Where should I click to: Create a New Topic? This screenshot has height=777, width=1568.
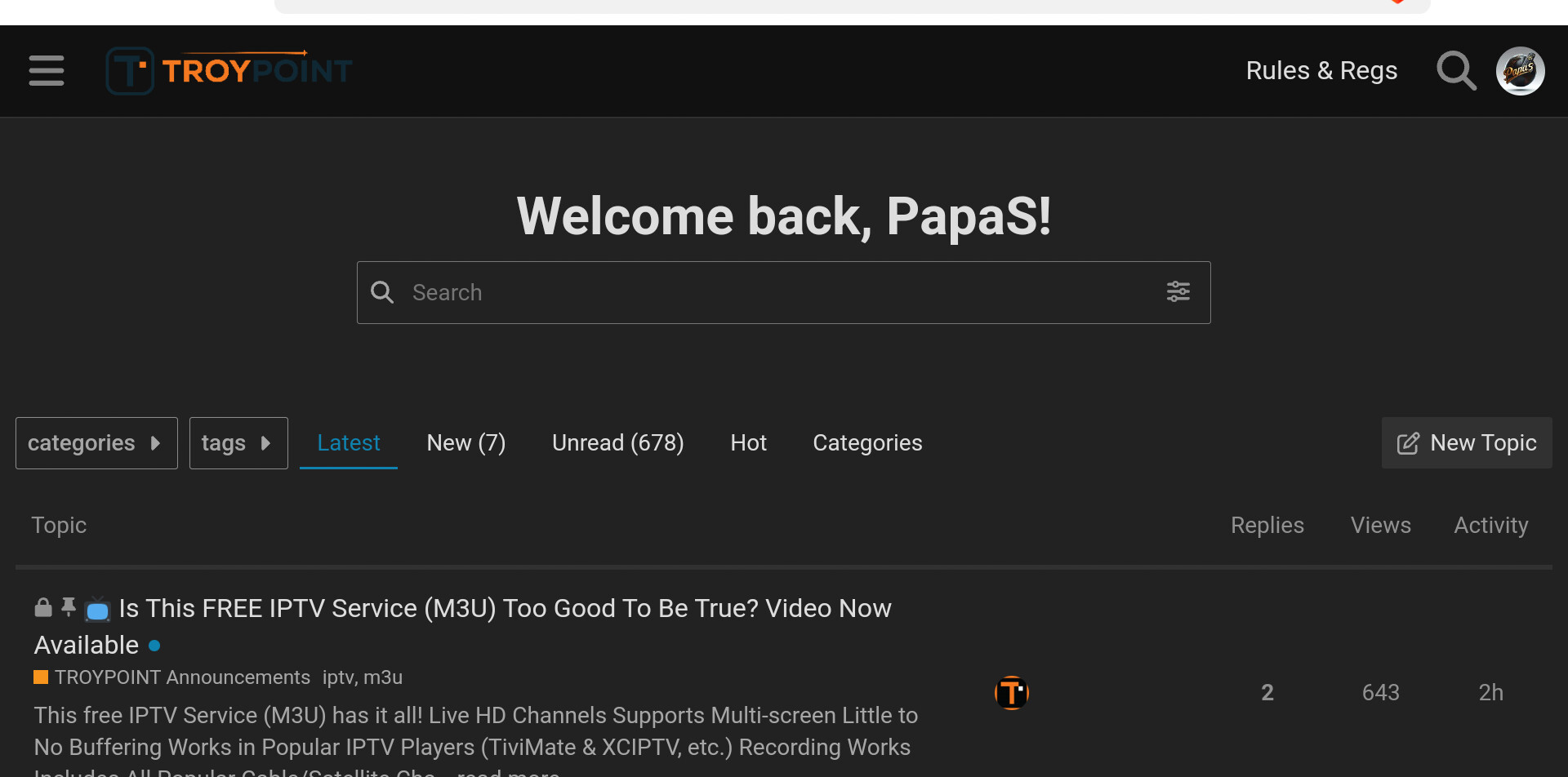(1467, 443)
